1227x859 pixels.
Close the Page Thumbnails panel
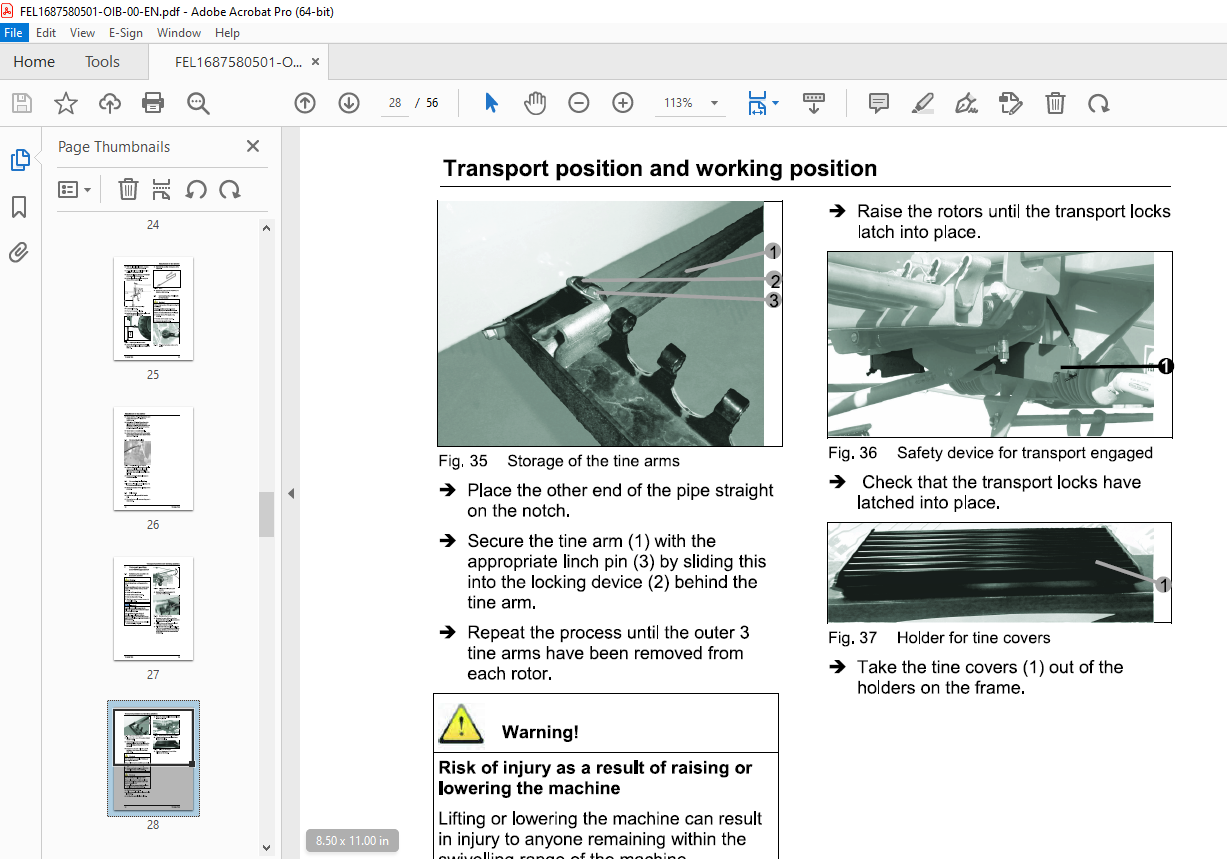[x=253, y=146]
